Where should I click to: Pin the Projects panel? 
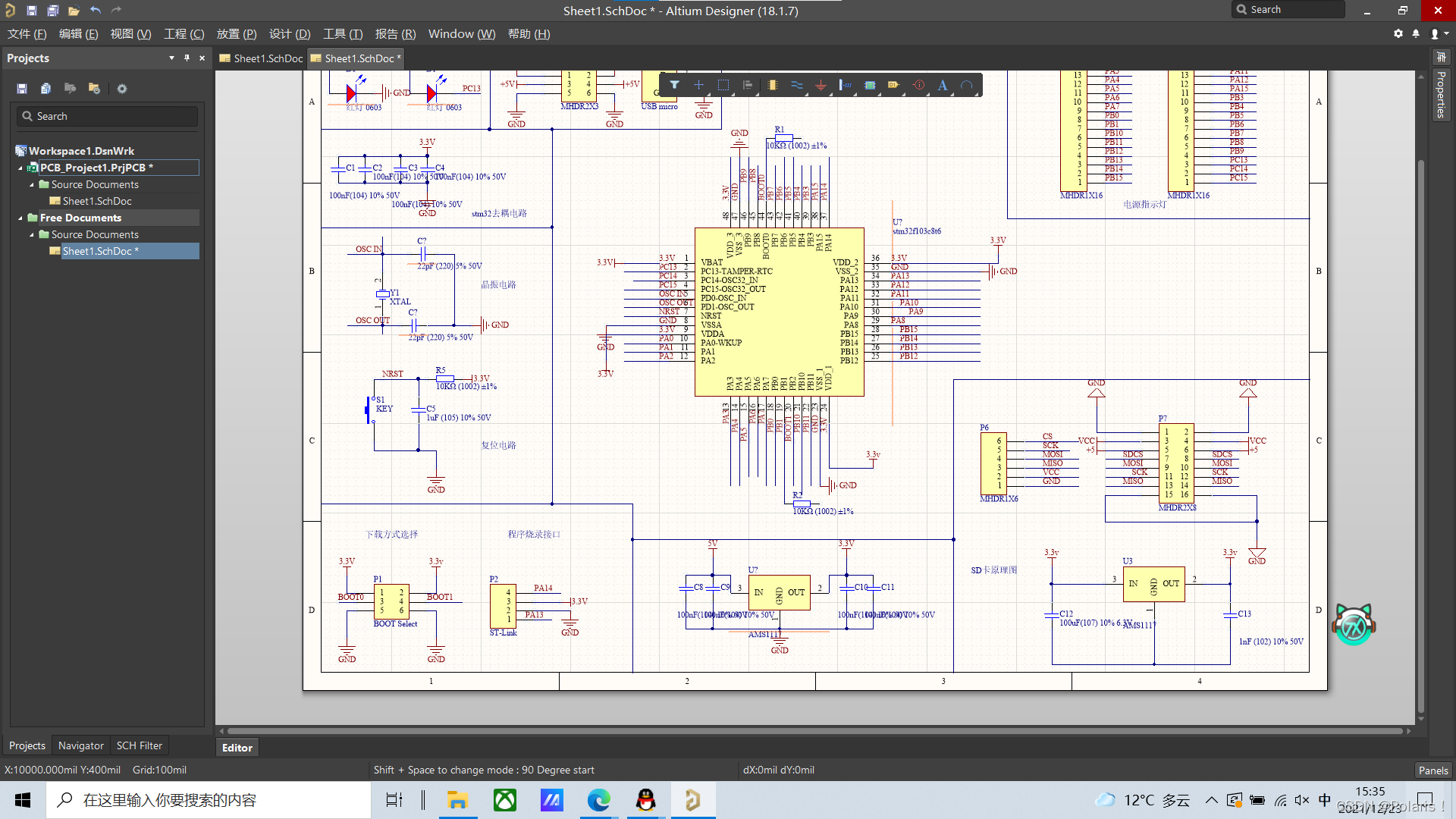coord(187,58)
